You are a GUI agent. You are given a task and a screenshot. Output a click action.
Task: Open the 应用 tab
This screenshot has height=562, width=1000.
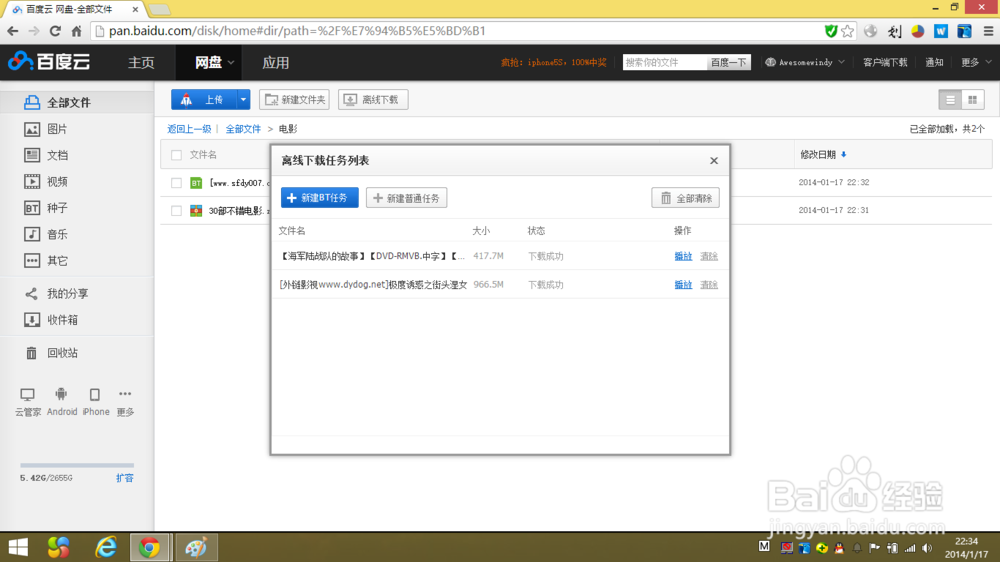(276, 63)
